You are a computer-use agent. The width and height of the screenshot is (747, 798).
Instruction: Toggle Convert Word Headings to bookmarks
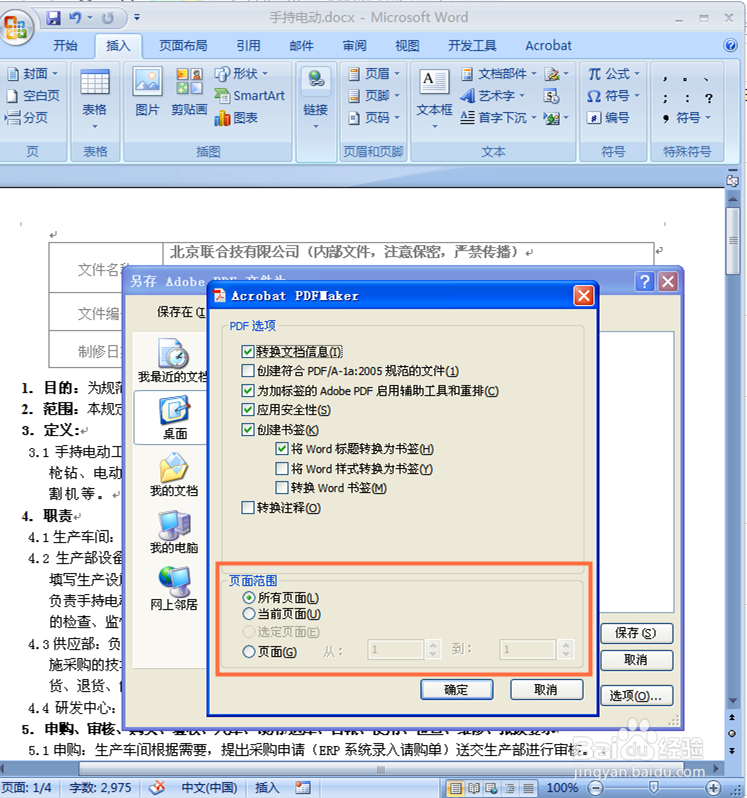click(281, 449)
